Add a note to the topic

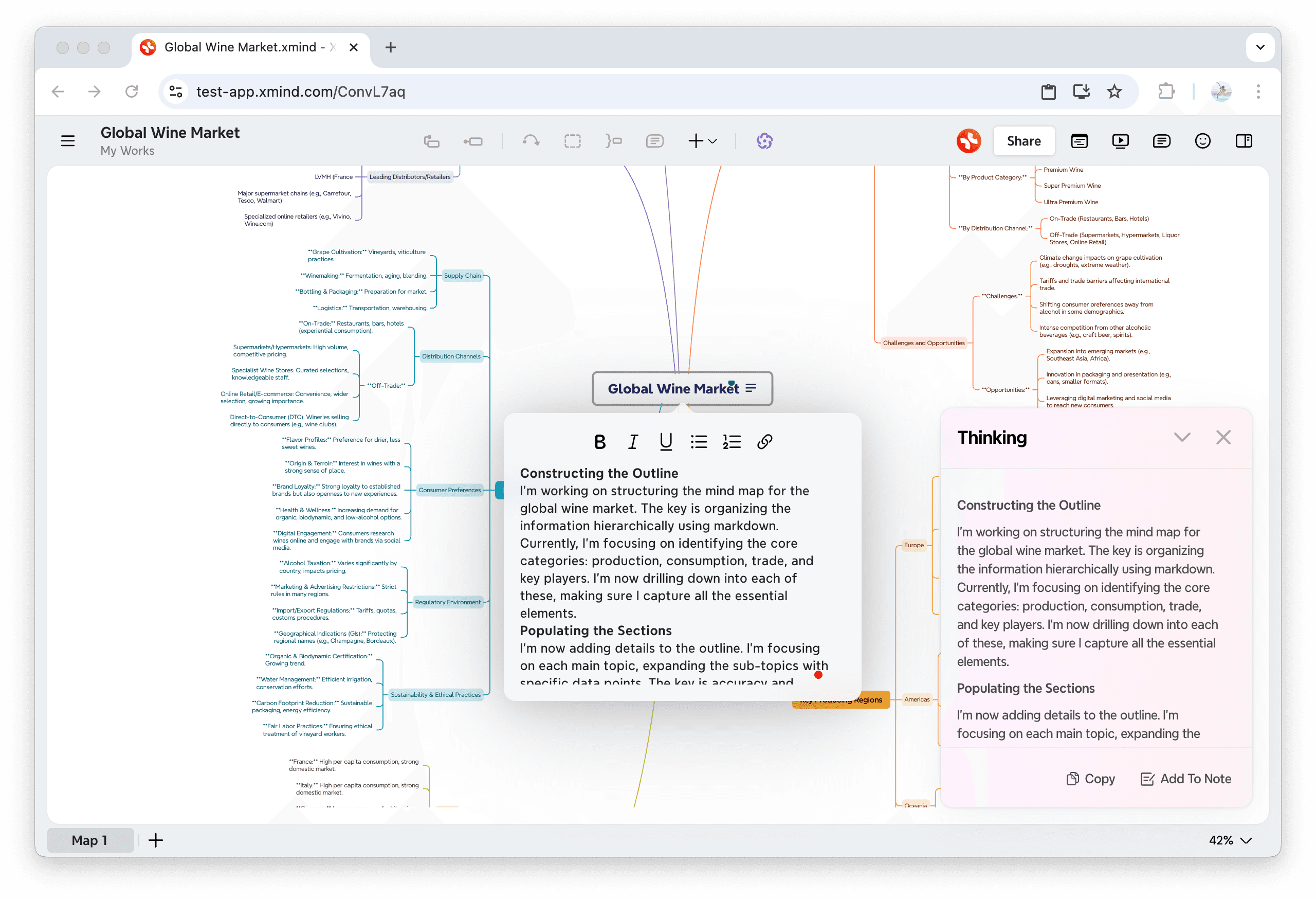click(654, 140)
